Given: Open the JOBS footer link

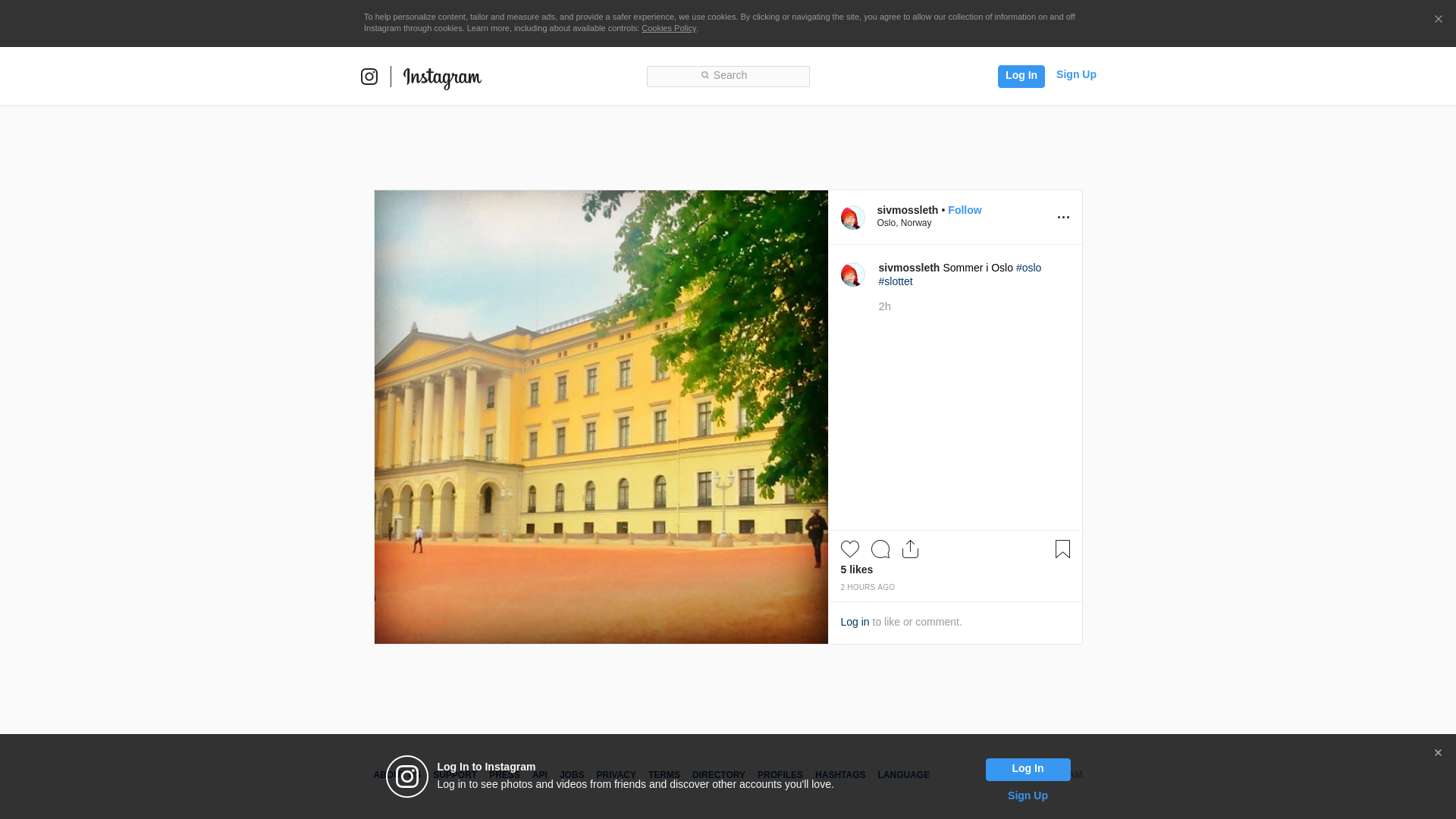Looking at the screenshot, I should [x=572, y=775].
